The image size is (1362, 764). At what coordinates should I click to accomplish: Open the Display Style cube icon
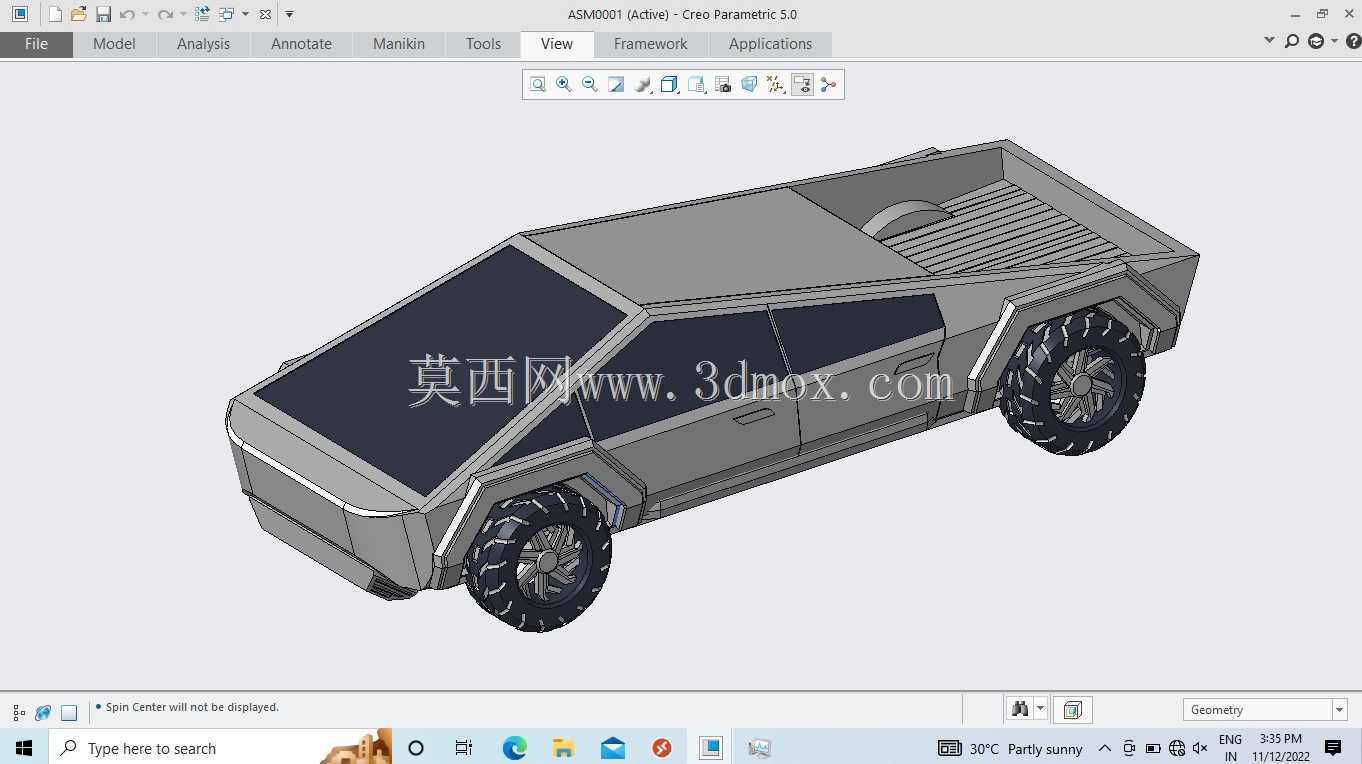[669, 85]
